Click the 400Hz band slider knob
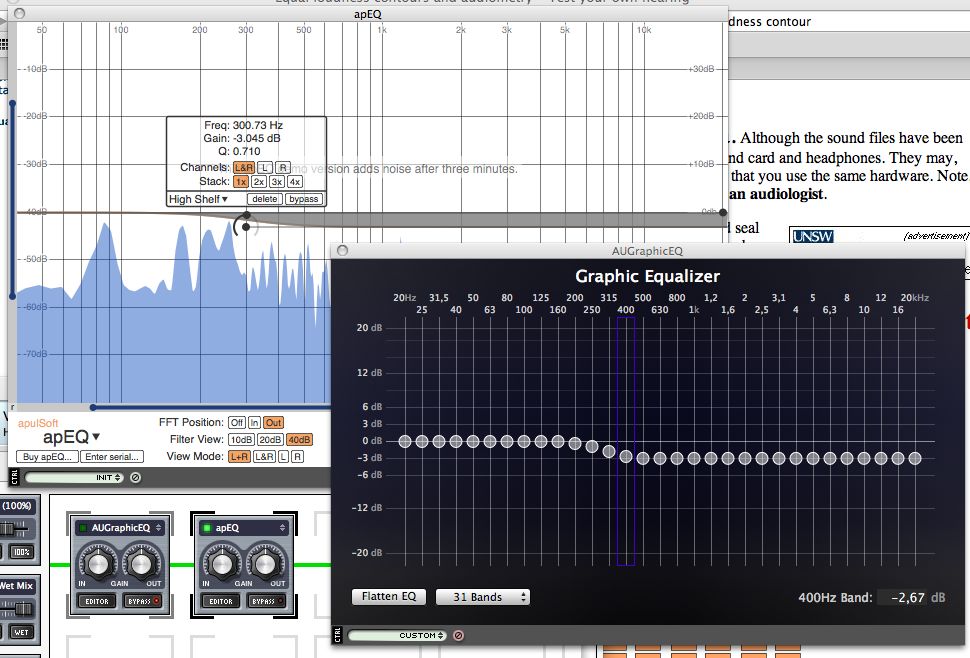 pyautogui.click(x=626, y=456)
